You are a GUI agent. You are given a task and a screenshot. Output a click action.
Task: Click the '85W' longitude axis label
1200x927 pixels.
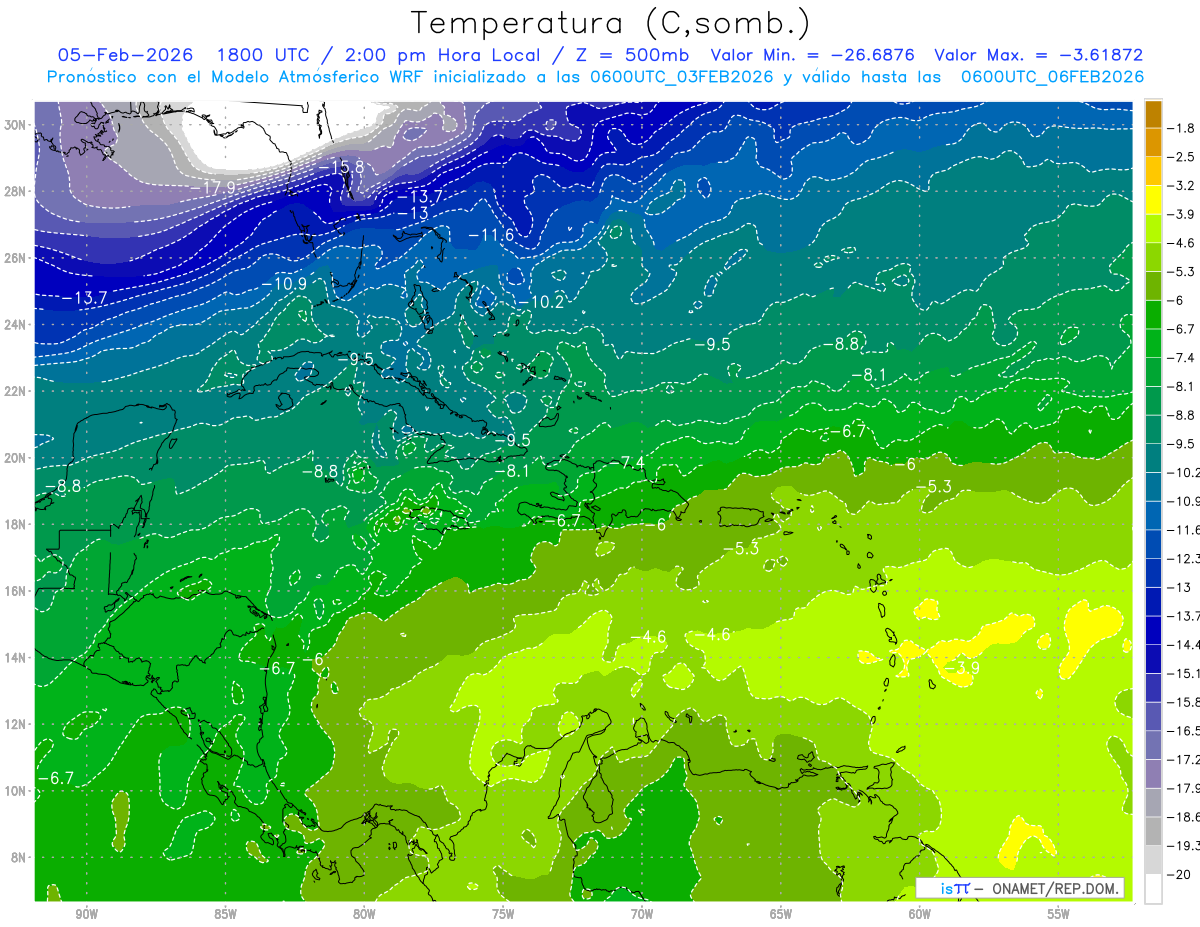pyautogui.click(x=225, y=915)
